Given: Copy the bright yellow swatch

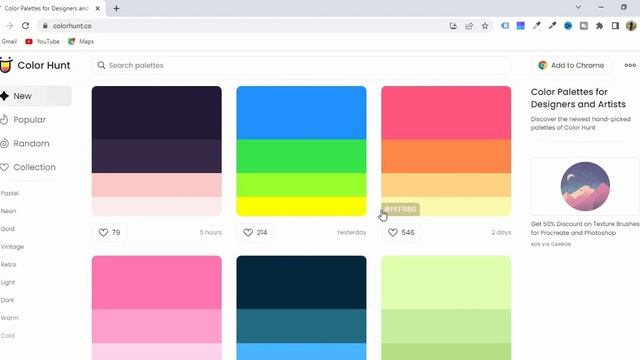Looking at the screenshot, I should pos(301,207).
